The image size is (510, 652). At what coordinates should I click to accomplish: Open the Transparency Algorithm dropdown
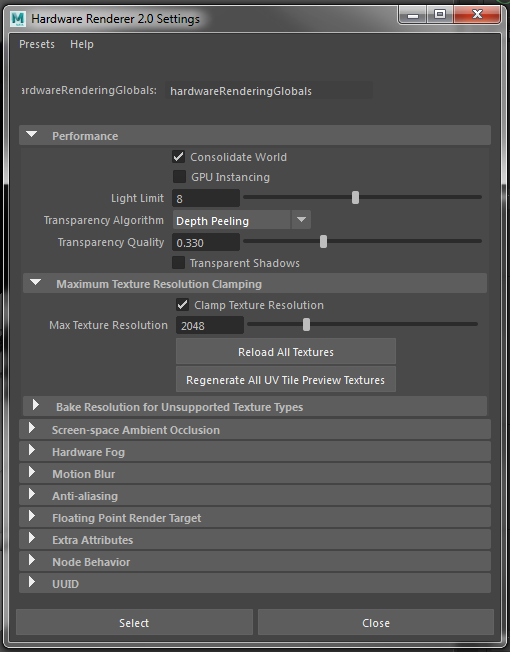(241, 220)
